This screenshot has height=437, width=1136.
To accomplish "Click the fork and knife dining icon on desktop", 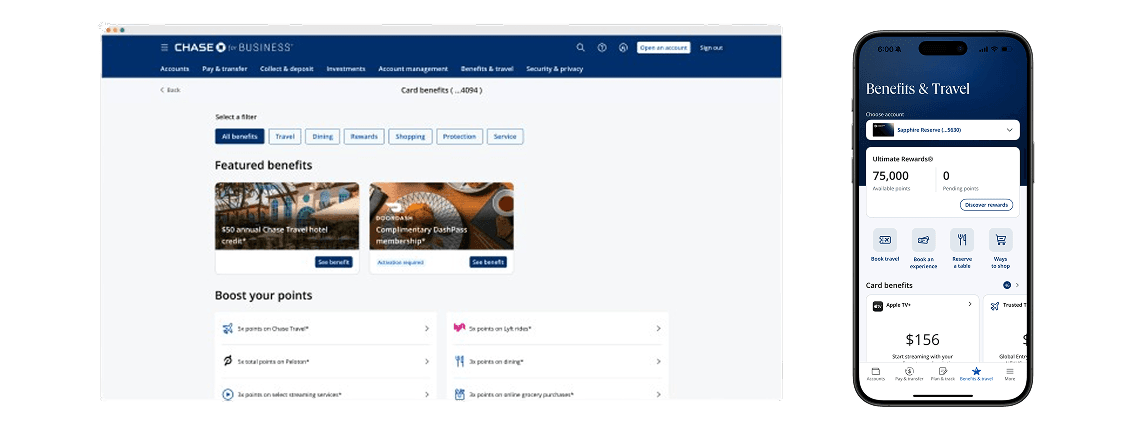I will [x=459, y=361].
